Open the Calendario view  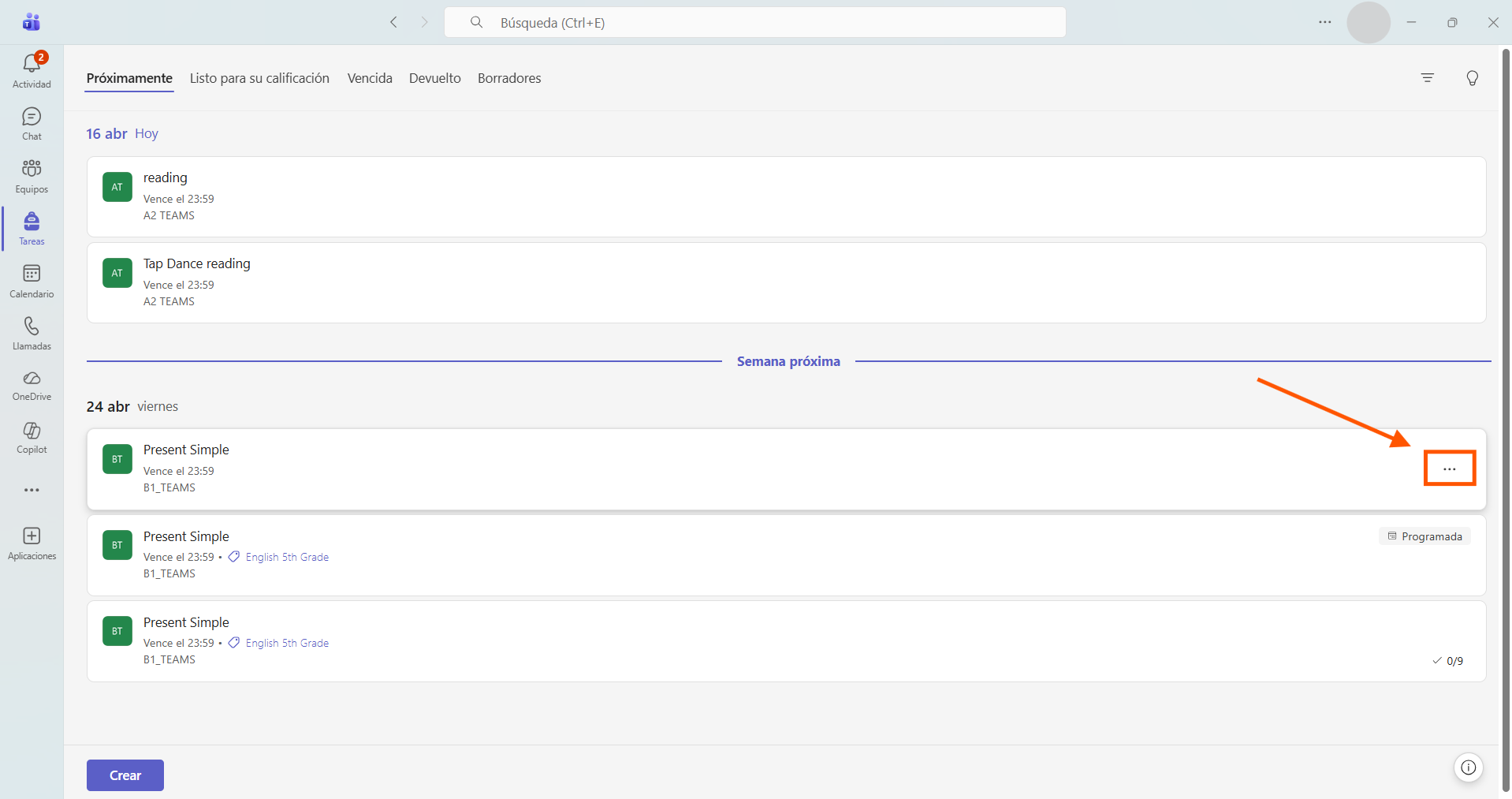point(32,281)
